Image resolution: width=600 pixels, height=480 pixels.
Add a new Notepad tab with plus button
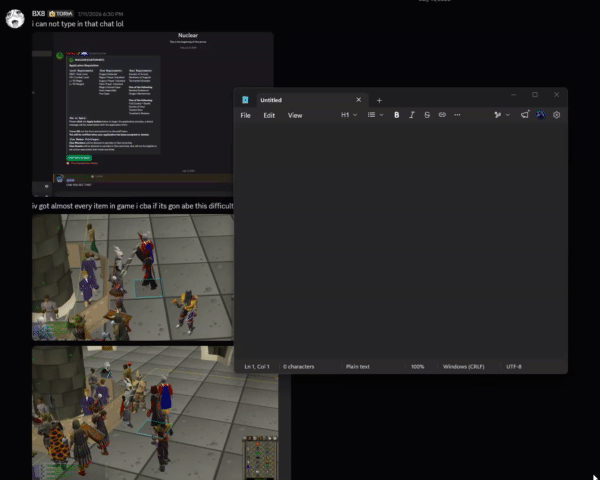379,100
